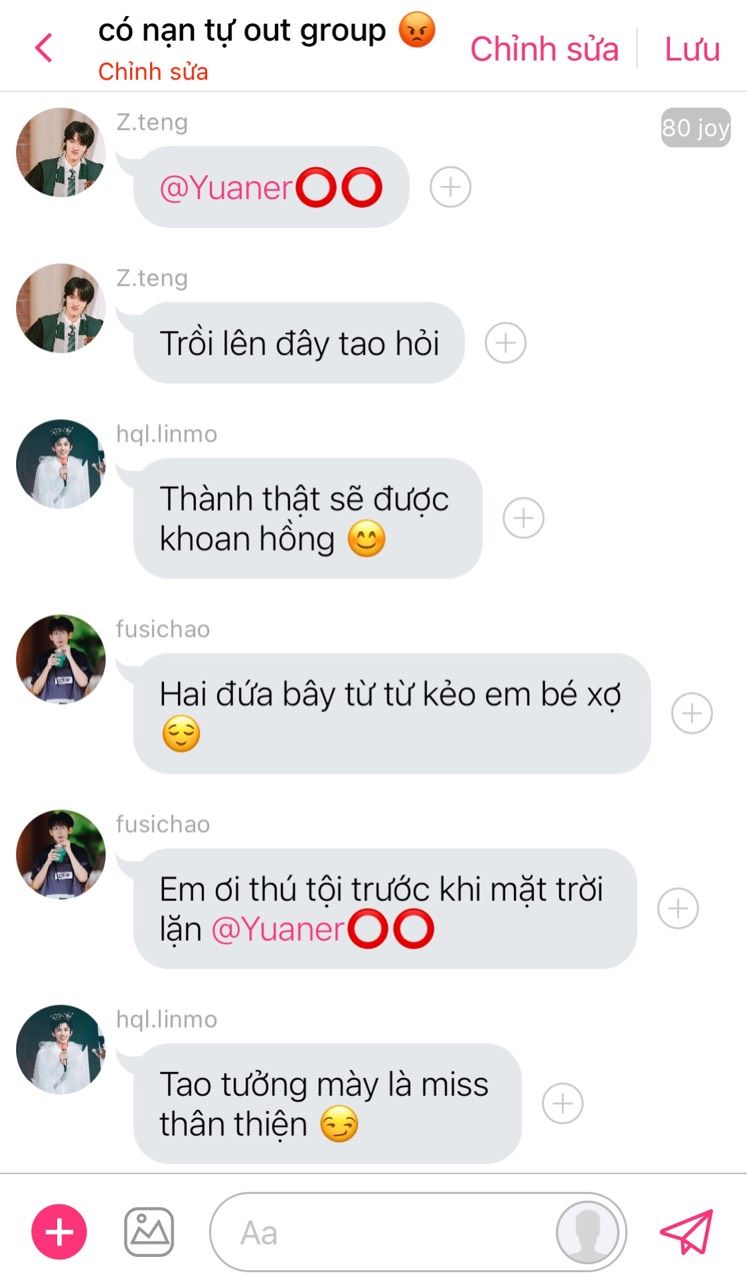Tap plus icon beside "@Yuaner" first message
Image resolution: width=747 pixels, height=1281 pixels.
(450, 187)
